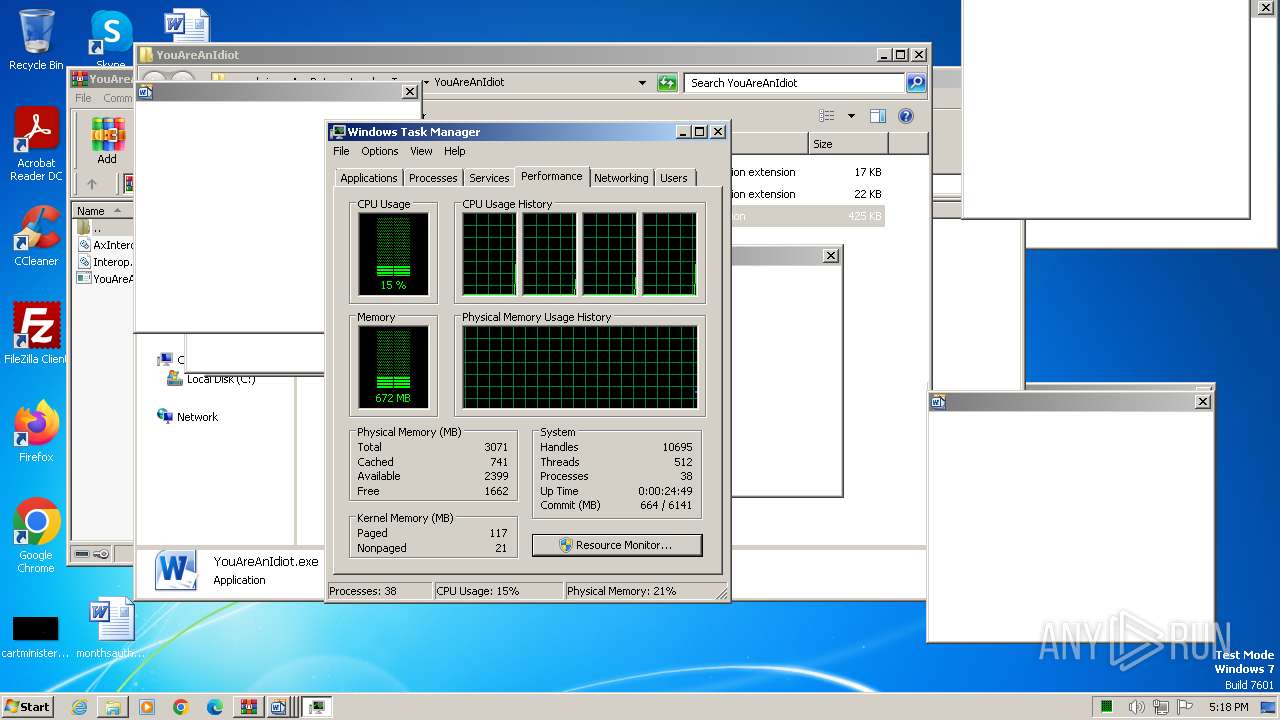Open Task Manager Help menu
The image size is (1280, 720).
pos(454,151)
